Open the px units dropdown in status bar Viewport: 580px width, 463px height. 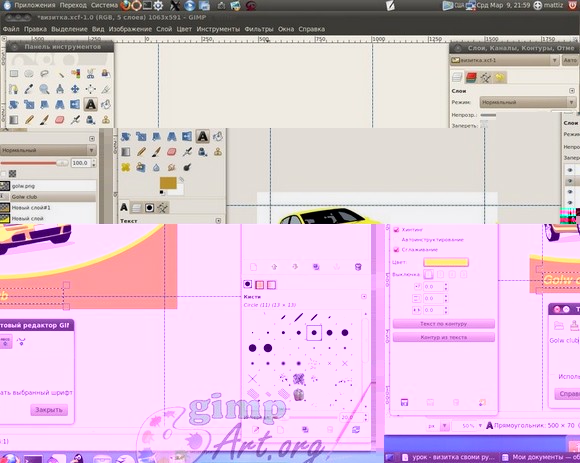click(438, 426)
